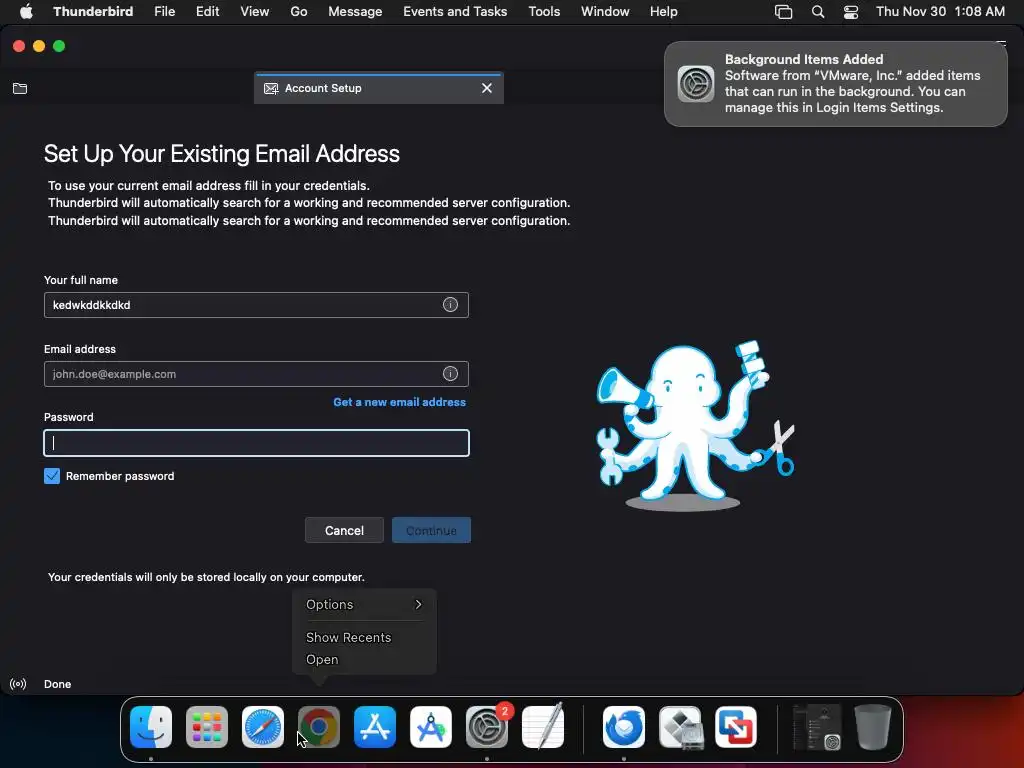Open System Settings from the Dock

pyautogui.click(x=487, y=727)
